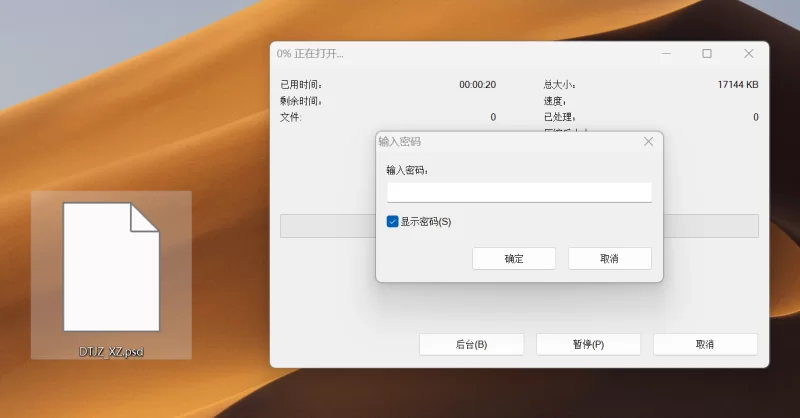The image size is (800, 418).
Task: Send extraction to background with 后台(B)
Action: [471, 344]
